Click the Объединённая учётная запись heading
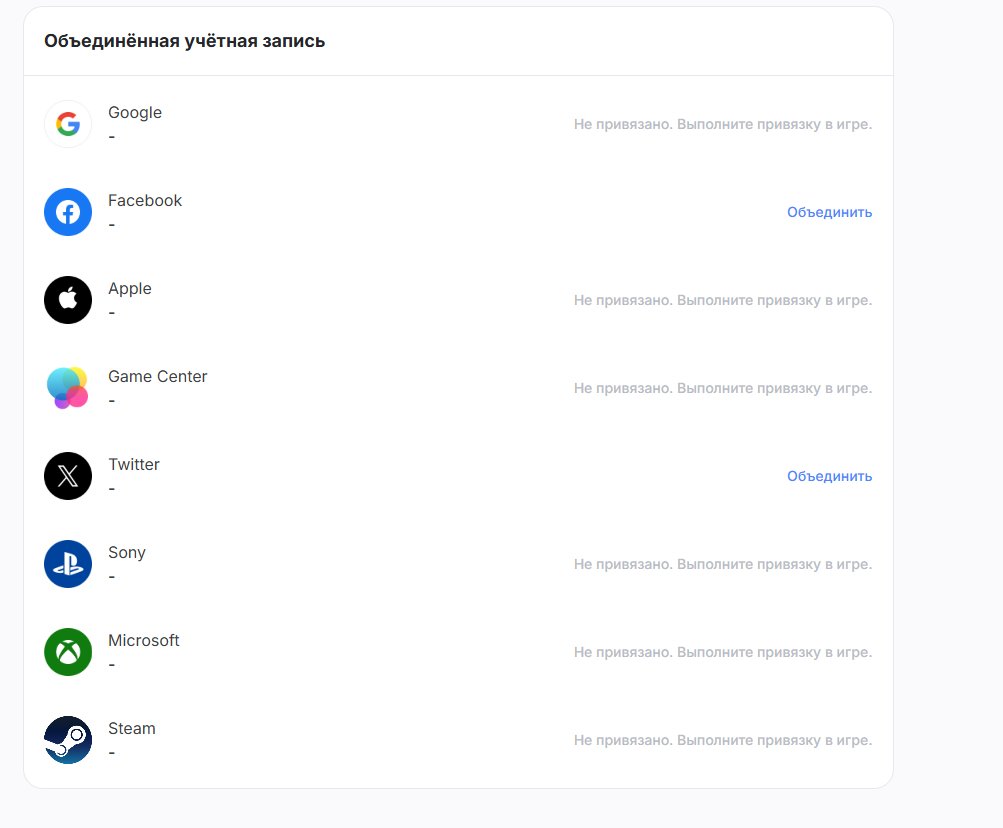The height and width of the screenshot is (828, 1003). coord(184,41)
